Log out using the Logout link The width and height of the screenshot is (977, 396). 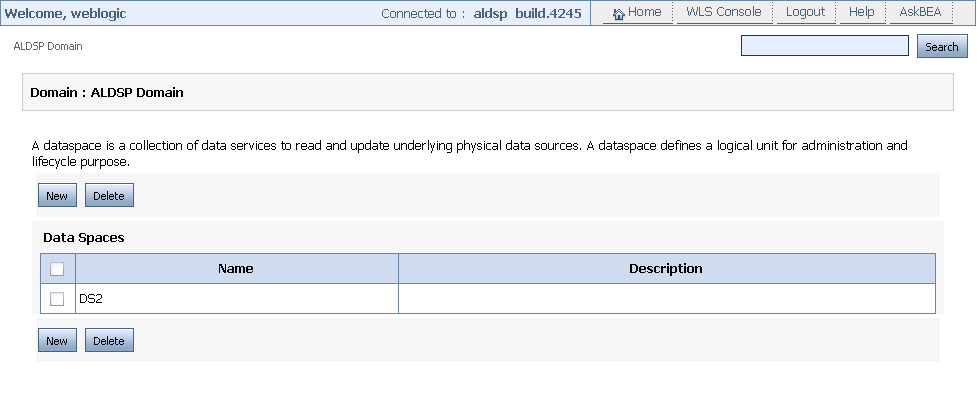coord(805,12)
